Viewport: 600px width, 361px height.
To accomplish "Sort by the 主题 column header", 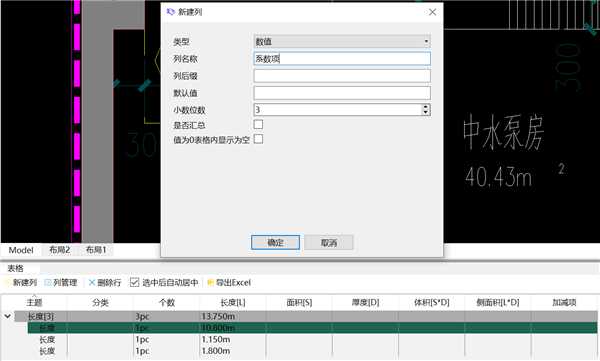I will 34,302.
